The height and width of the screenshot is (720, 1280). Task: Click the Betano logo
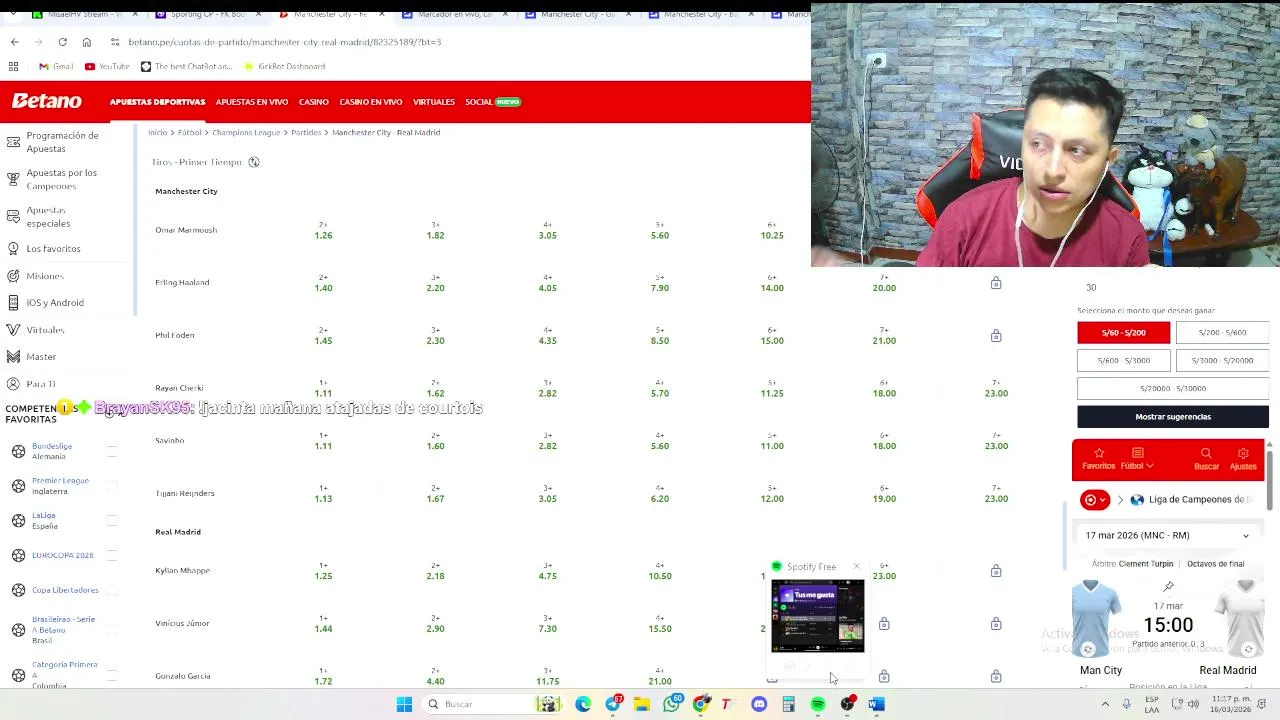pos(46,101)
